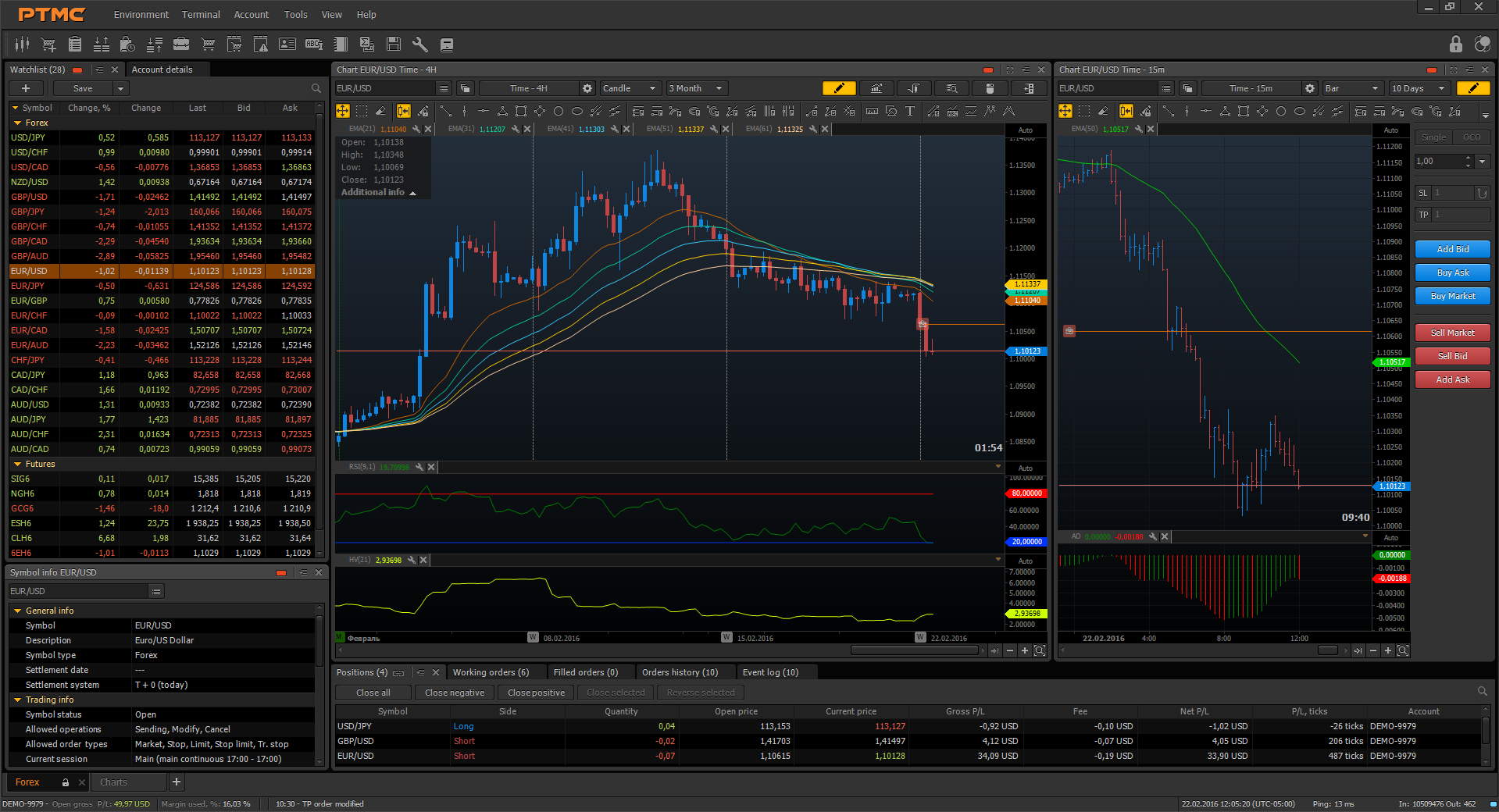Open the Bar chart style dropdown in 15m chart
Image resolution: width=1499 pixels, height=812 pixels.
[x=1352, y=88]
